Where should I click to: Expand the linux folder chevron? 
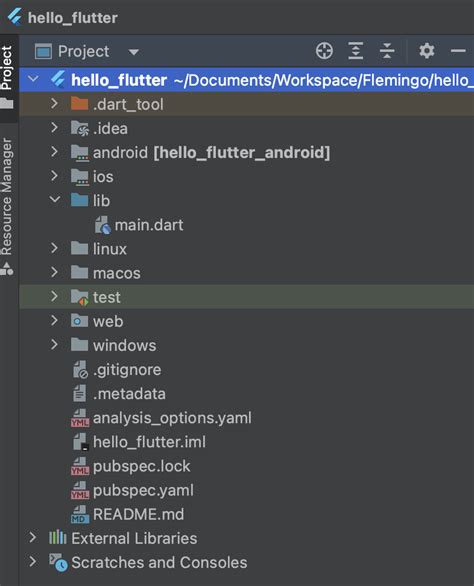(x=55, y=248)
